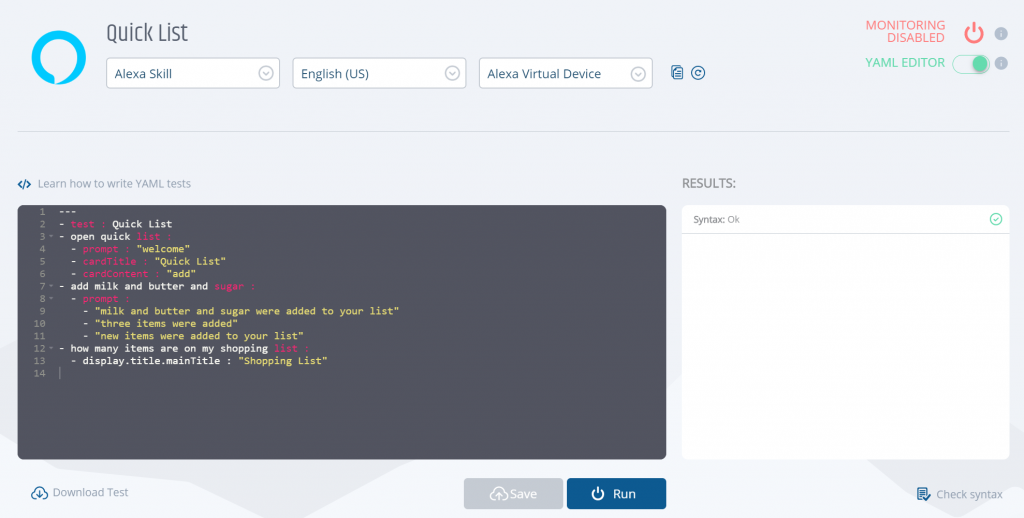The width and height of the screenshot is (1024, 518).
Task: Open the English (US) language dropdown
Action: pyautogui.click(x=379, y=73)
